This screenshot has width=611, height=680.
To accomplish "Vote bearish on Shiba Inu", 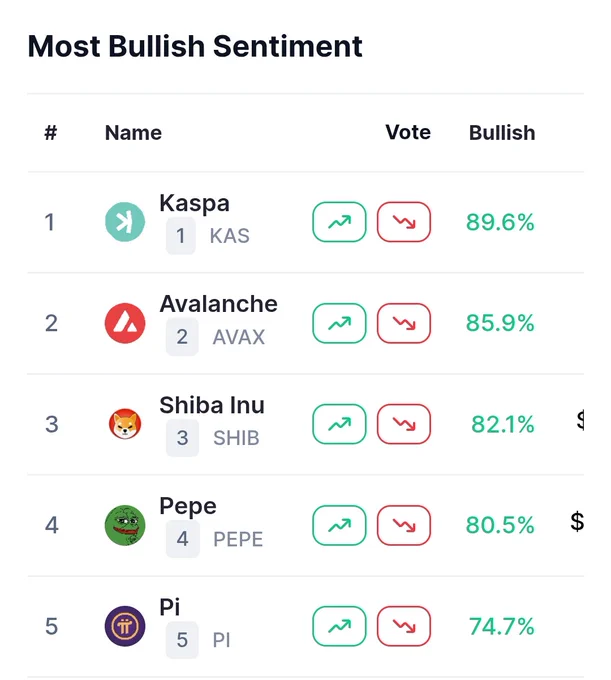I will [x=404, y=424].
